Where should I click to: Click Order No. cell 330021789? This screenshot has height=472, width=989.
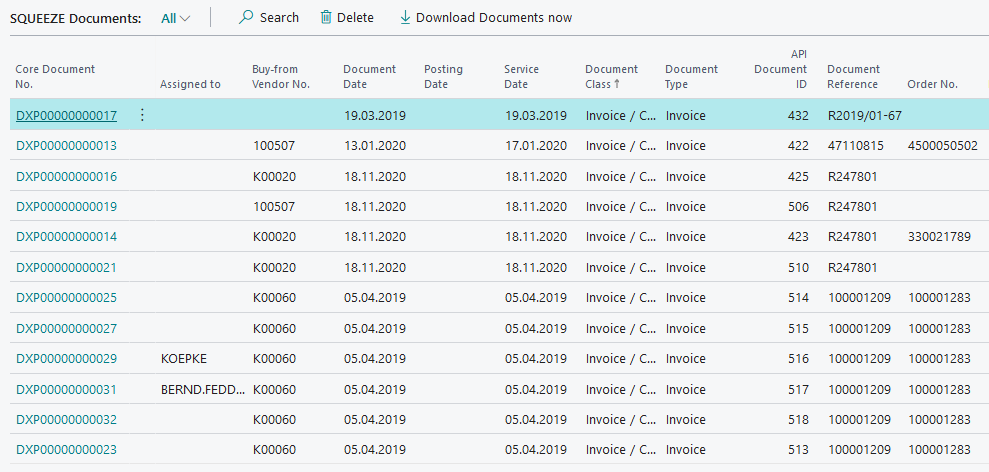pos(939,237)
